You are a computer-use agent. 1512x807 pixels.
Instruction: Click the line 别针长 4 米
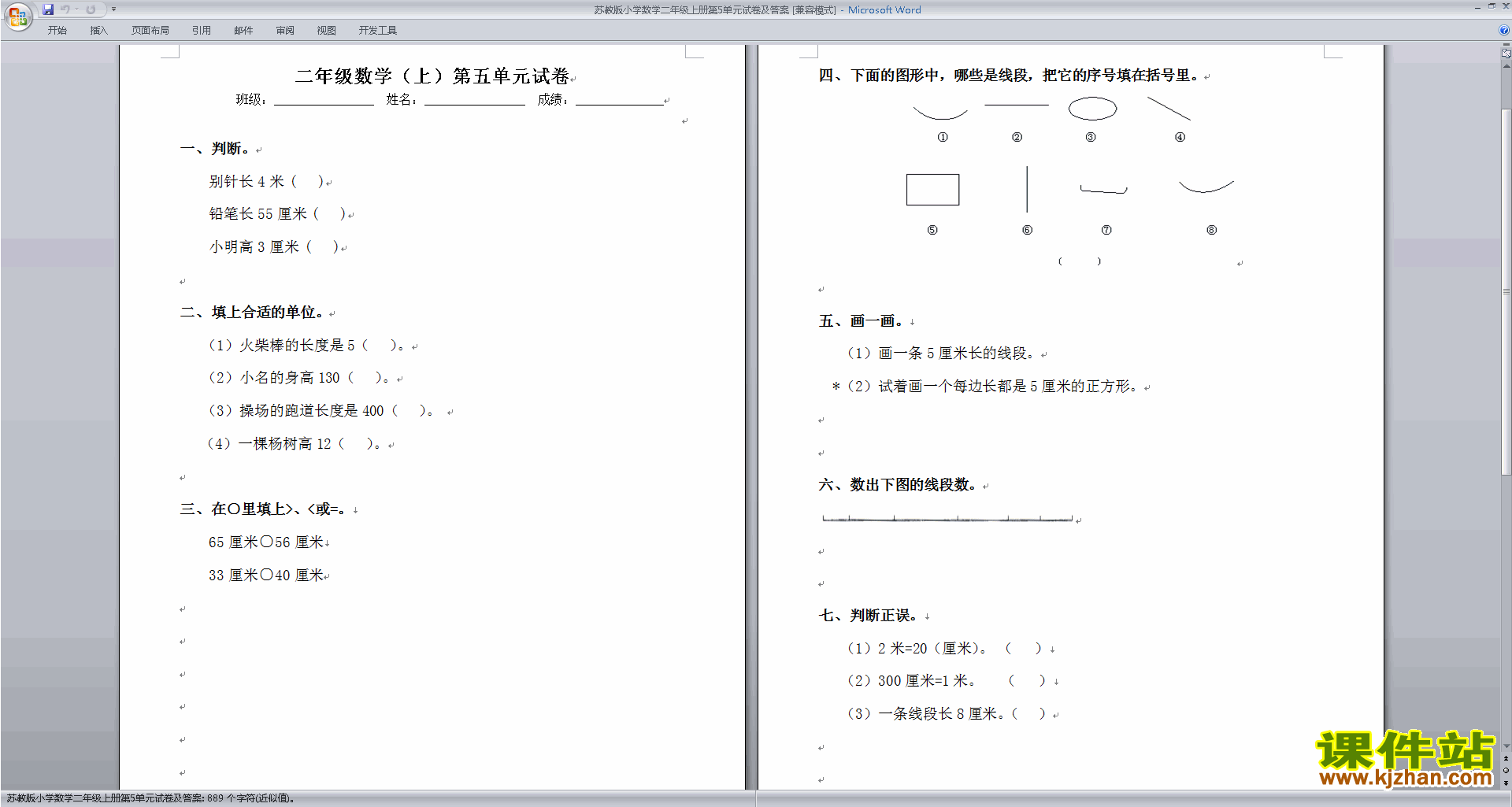pos(267,182)
